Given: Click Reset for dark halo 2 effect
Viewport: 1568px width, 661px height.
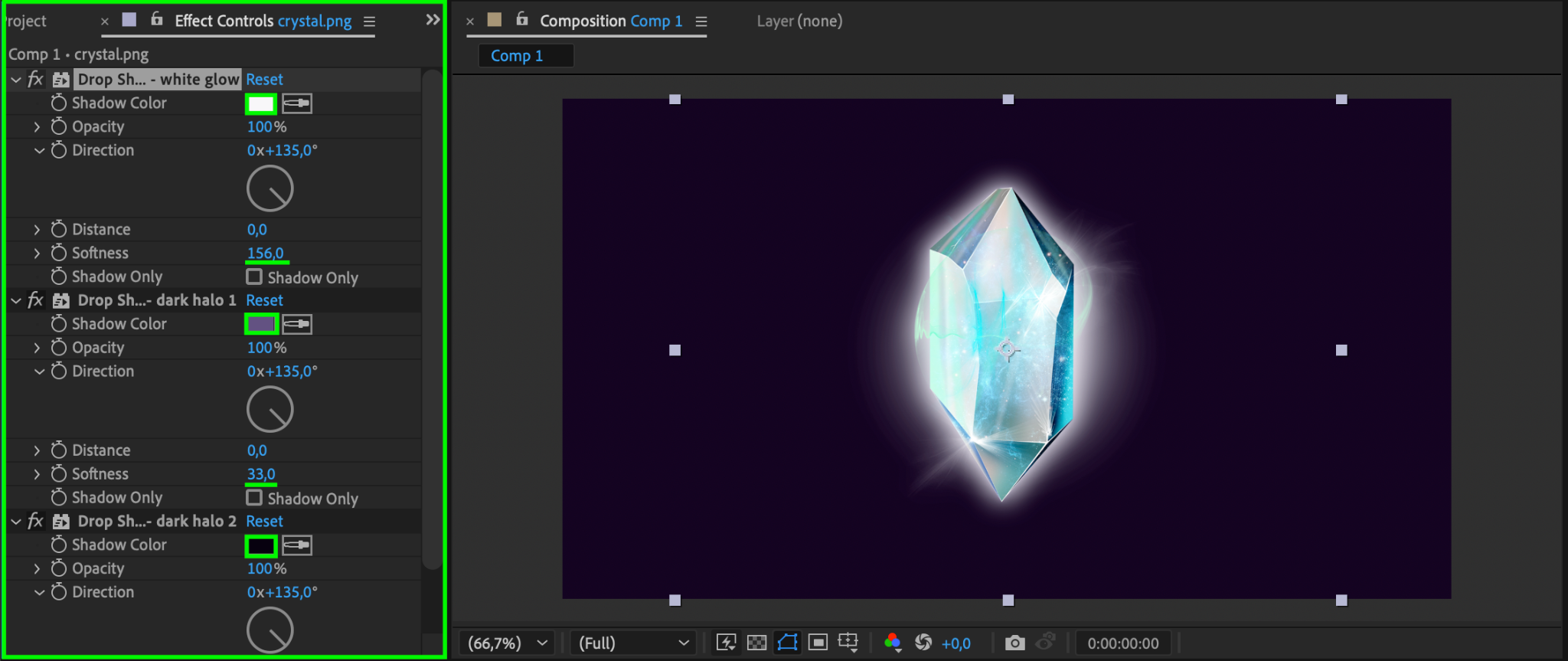Looking at the screenshot, I should pos(264,522).
